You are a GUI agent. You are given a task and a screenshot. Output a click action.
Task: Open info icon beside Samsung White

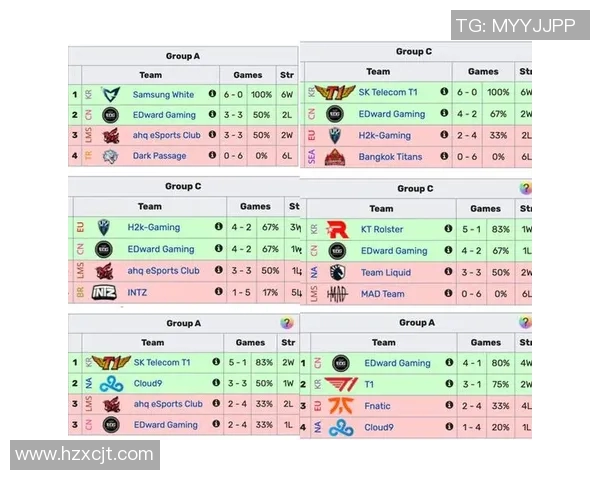coord(213,94)
